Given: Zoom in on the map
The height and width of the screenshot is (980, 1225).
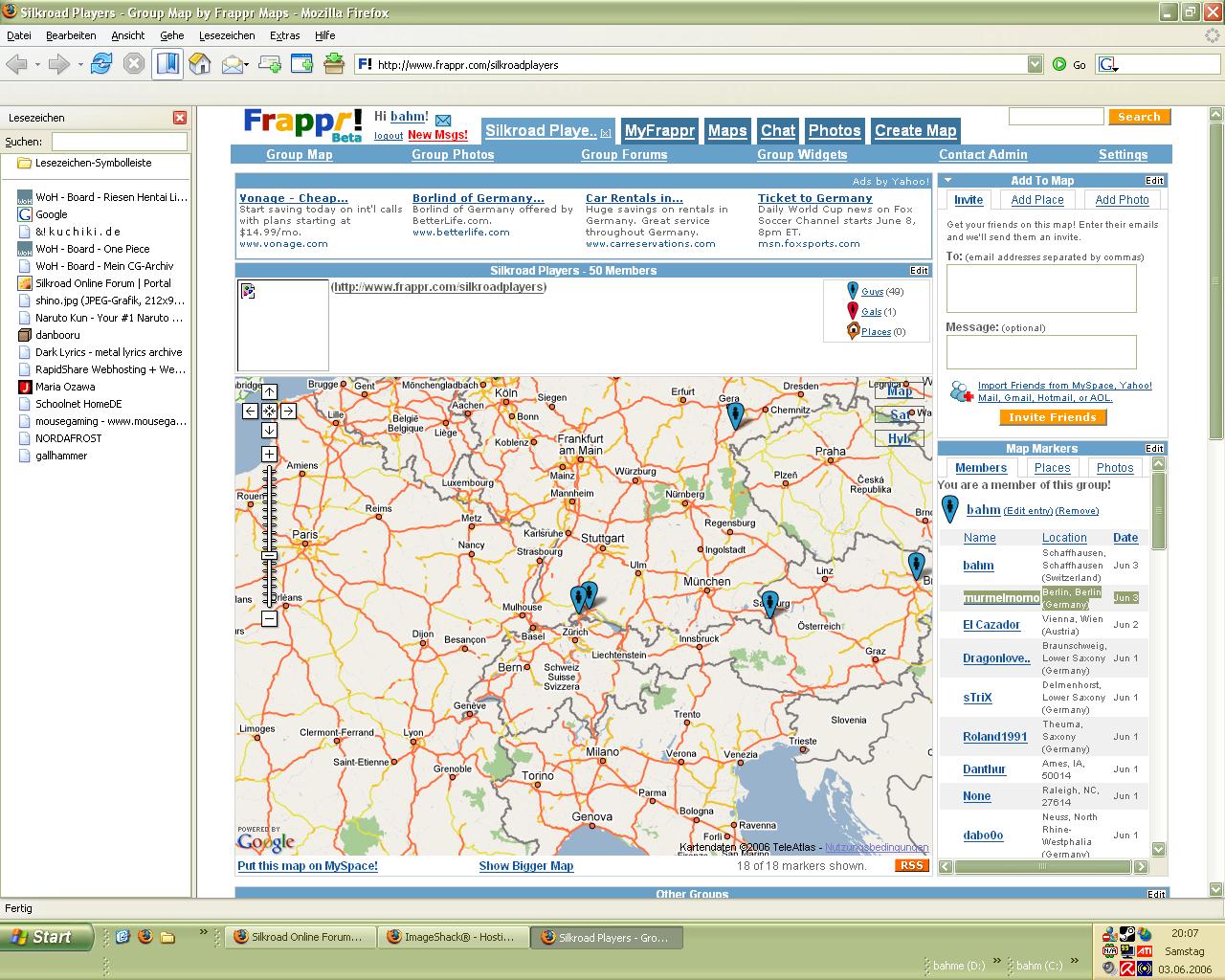Looking at the screenshot, I should pos(269,454).
